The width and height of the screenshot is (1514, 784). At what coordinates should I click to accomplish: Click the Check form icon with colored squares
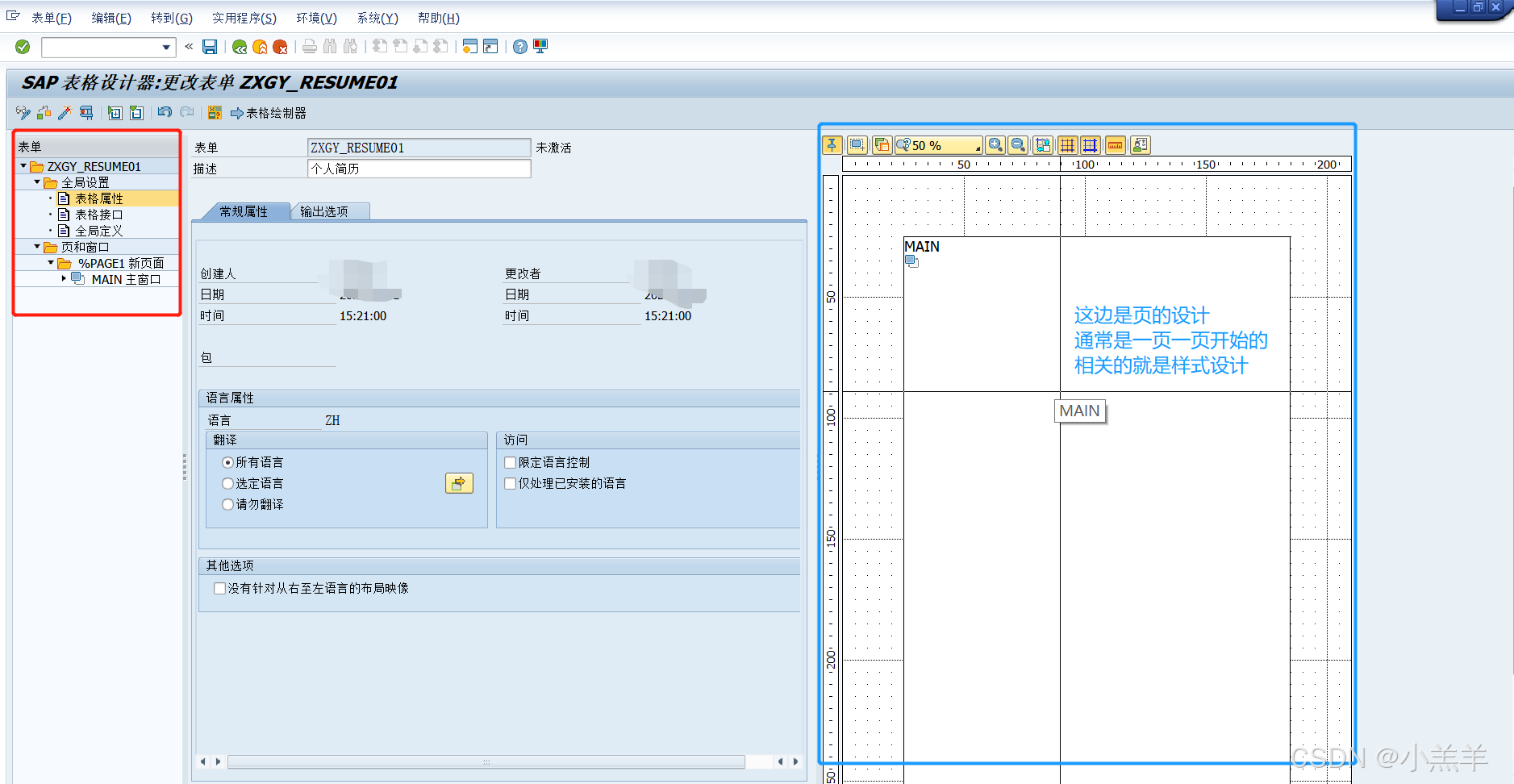[44, 113]
